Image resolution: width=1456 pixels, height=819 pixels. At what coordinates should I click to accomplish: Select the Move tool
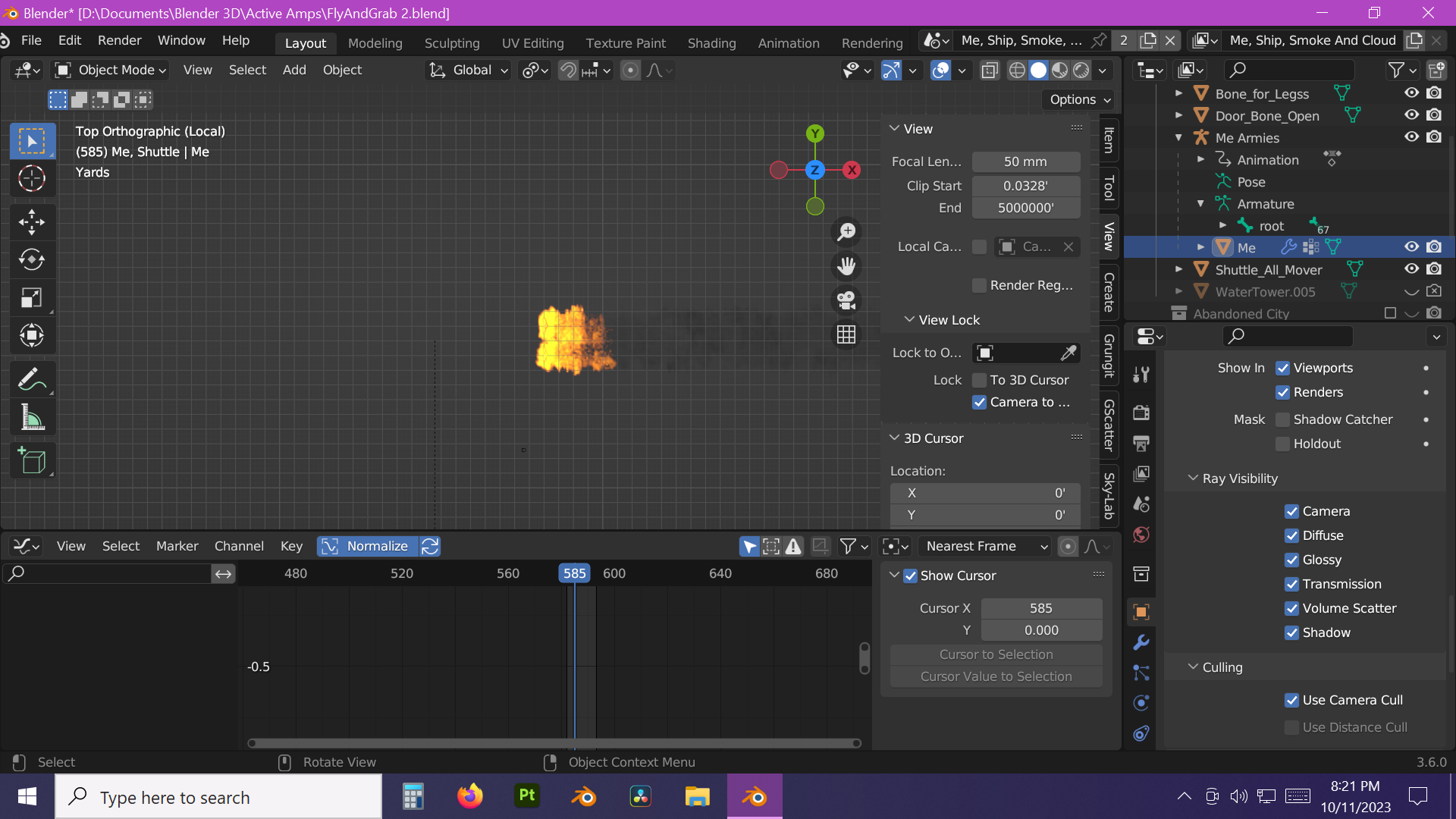(x=32, y=222)
